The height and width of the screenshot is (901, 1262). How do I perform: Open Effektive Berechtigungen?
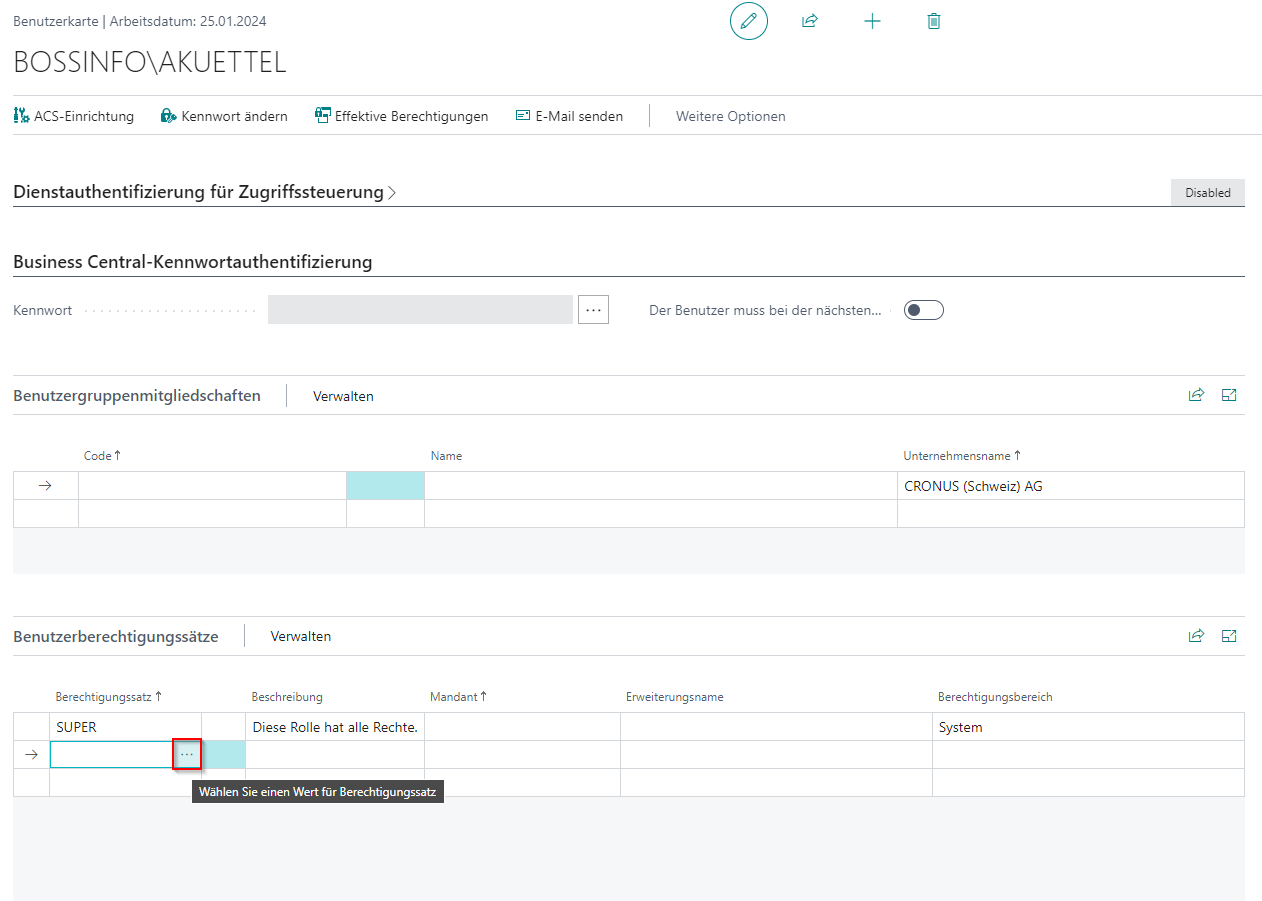pyautogui.click(x=401, y=116)
